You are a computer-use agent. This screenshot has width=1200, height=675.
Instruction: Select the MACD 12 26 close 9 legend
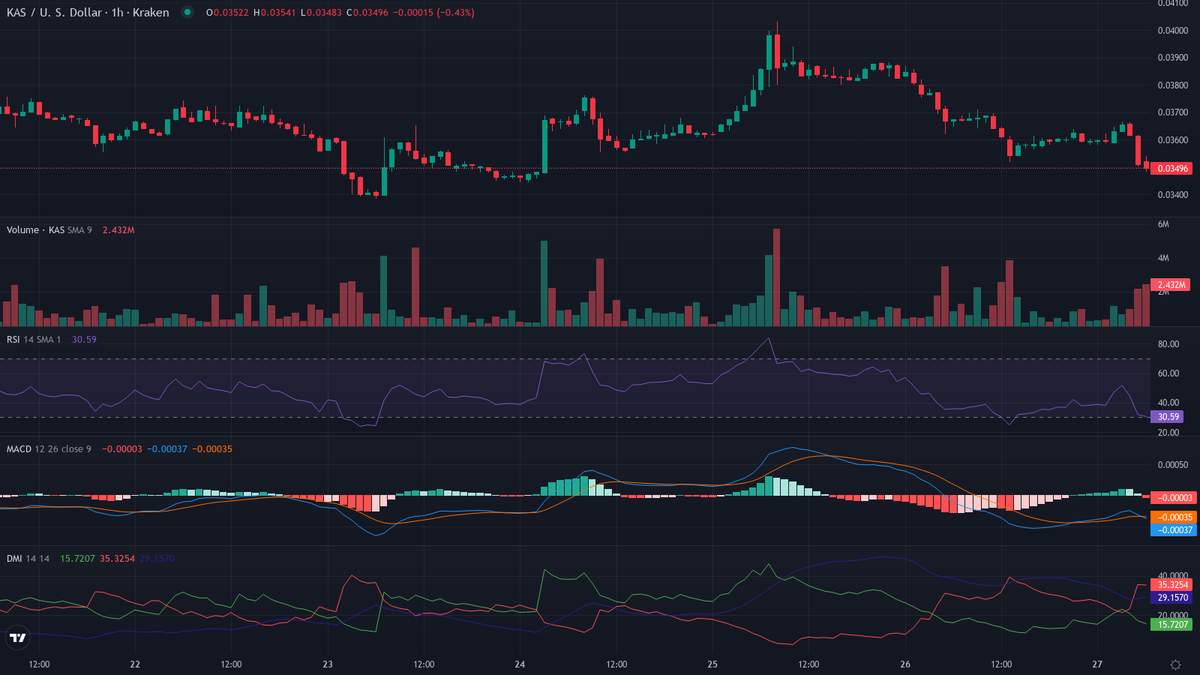click(49, 448)
